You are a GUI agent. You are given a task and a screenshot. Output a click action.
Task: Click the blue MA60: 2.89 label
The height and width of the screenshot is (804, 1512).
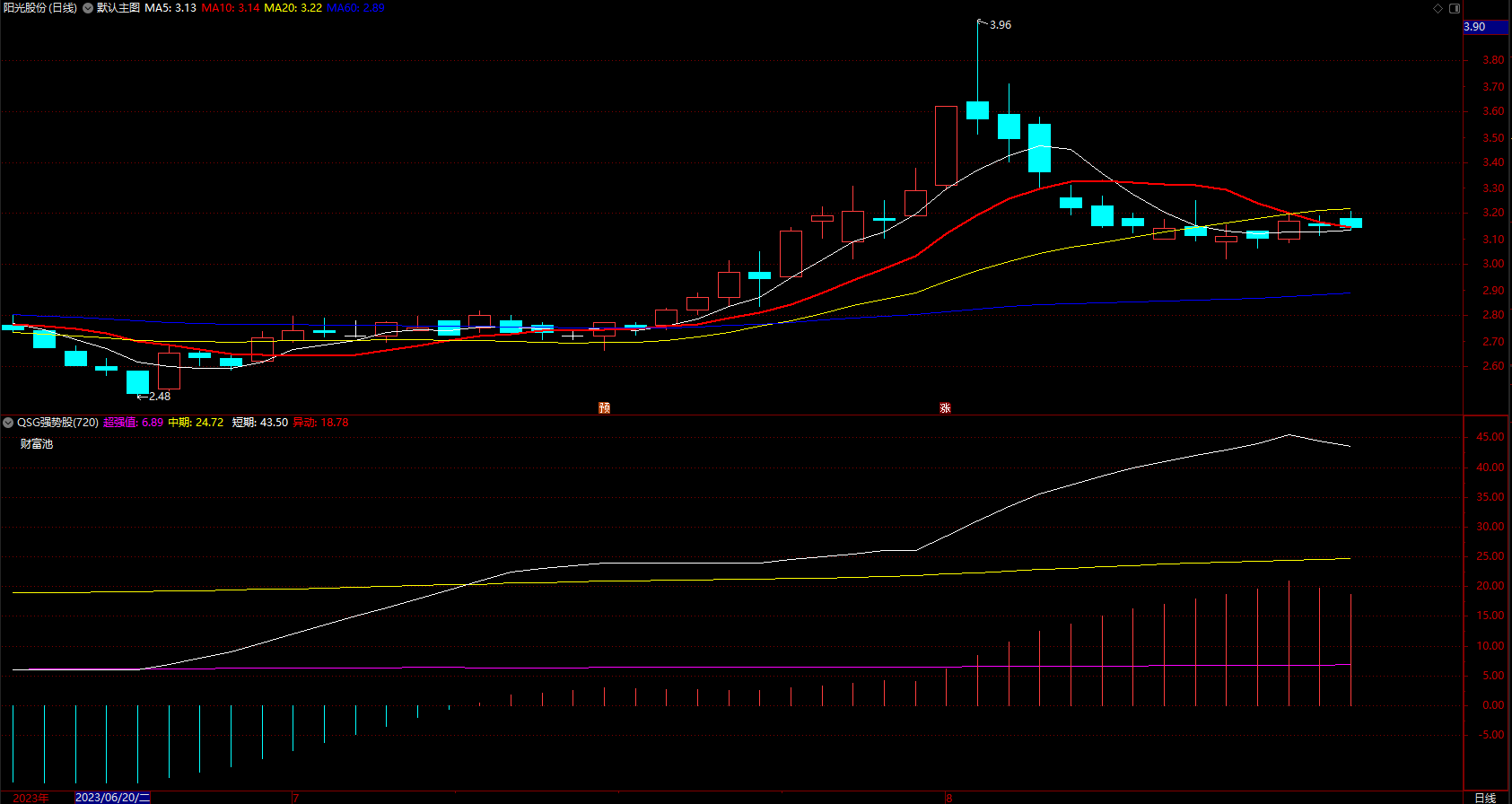(355, 8)
